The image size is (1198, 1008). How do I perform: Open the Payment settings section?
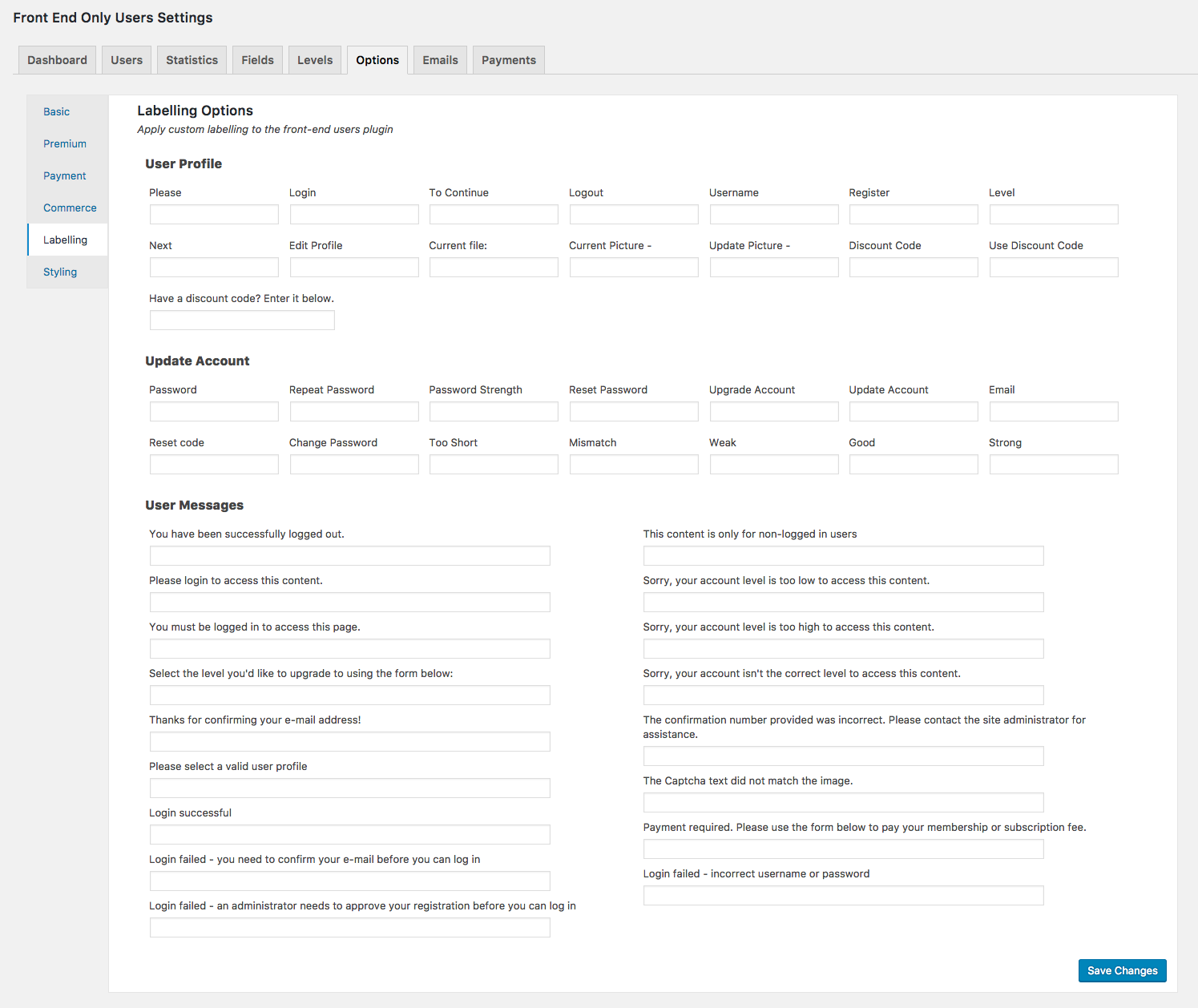point(64,175)
